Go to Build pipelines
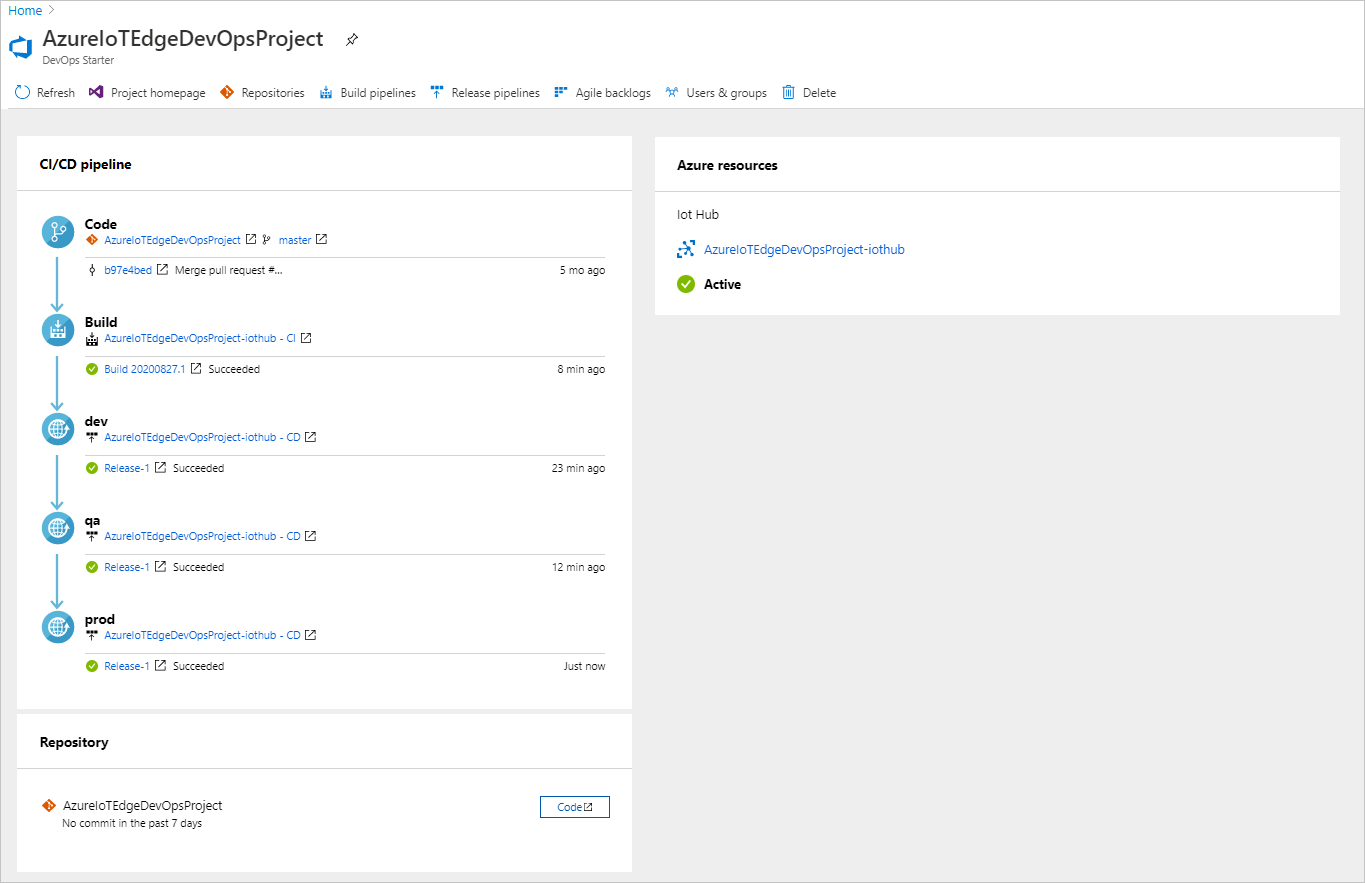1365x883 pixels. pyautogui.click(x=367, y=93)
